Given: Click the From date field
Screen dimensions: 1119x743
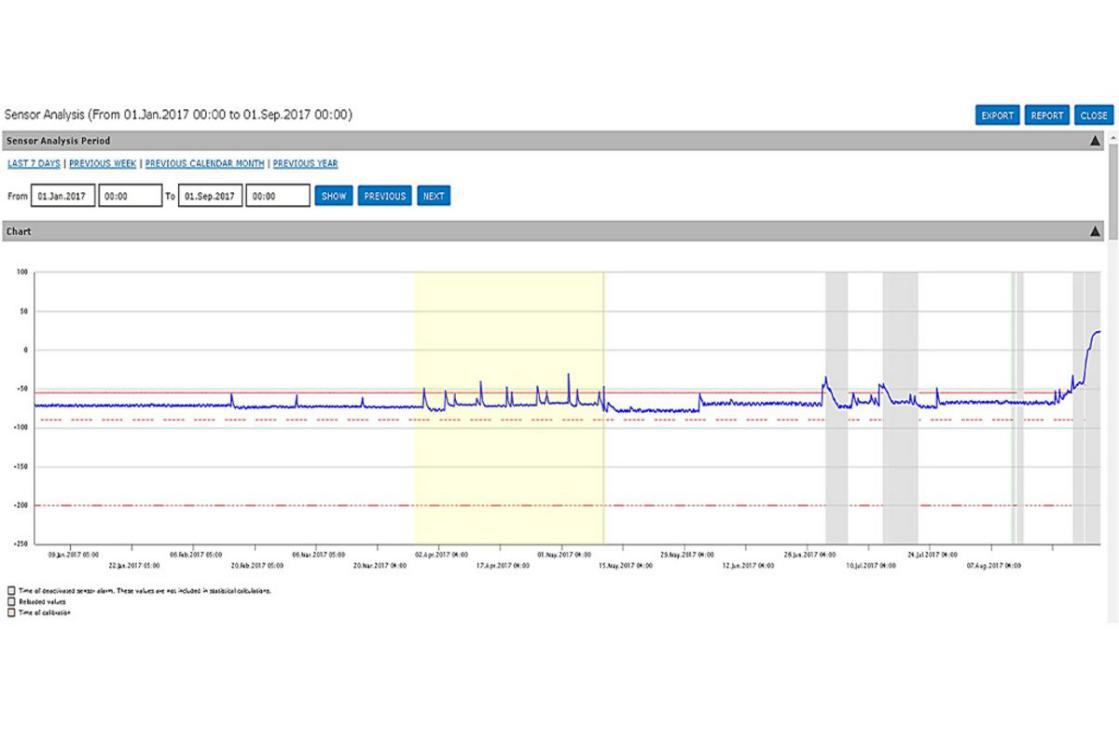Looking at the screenshot, I should [x=63, y=196].
